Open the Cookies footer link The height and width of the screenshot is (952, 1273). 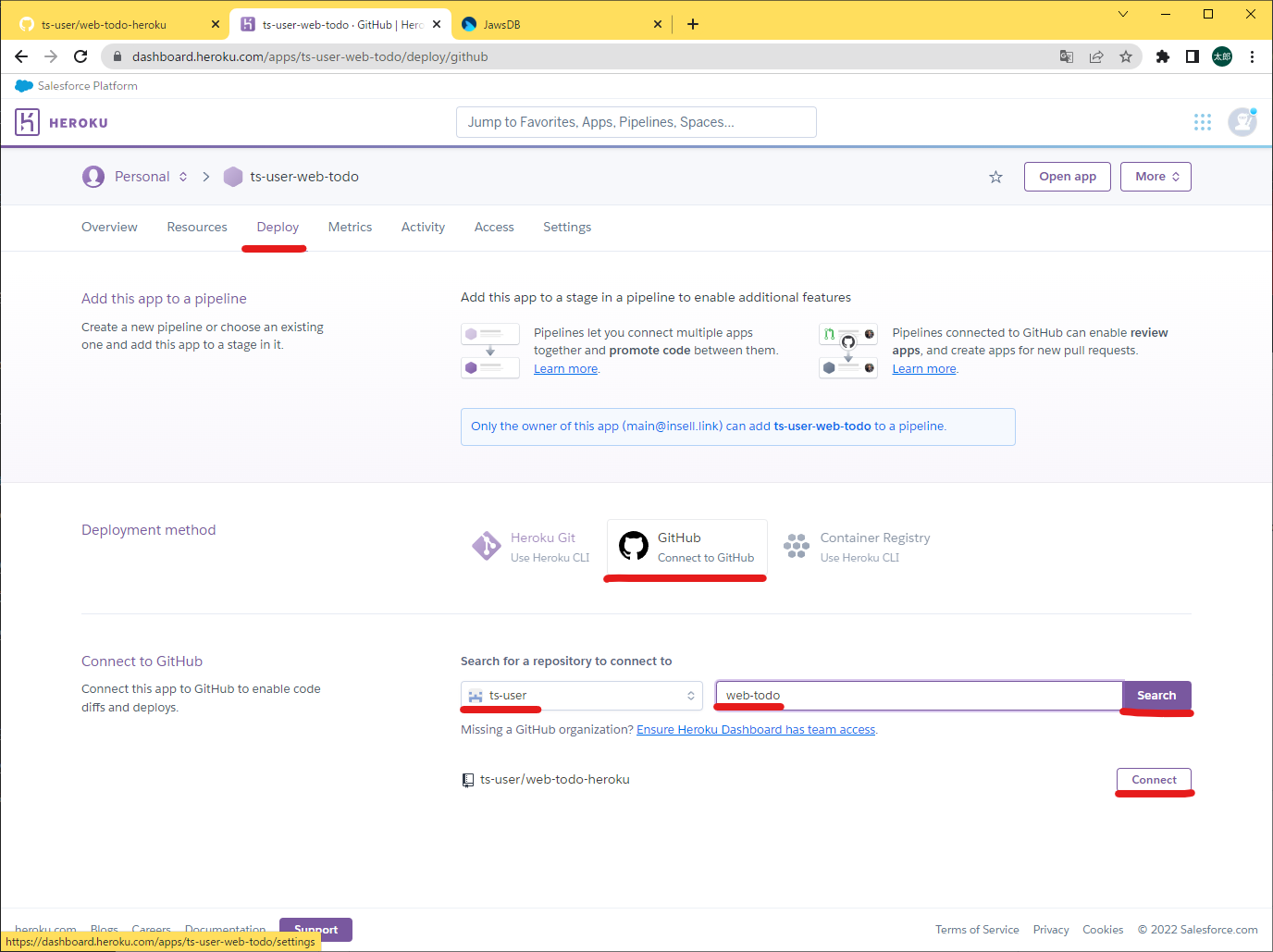click(1103, 930)
